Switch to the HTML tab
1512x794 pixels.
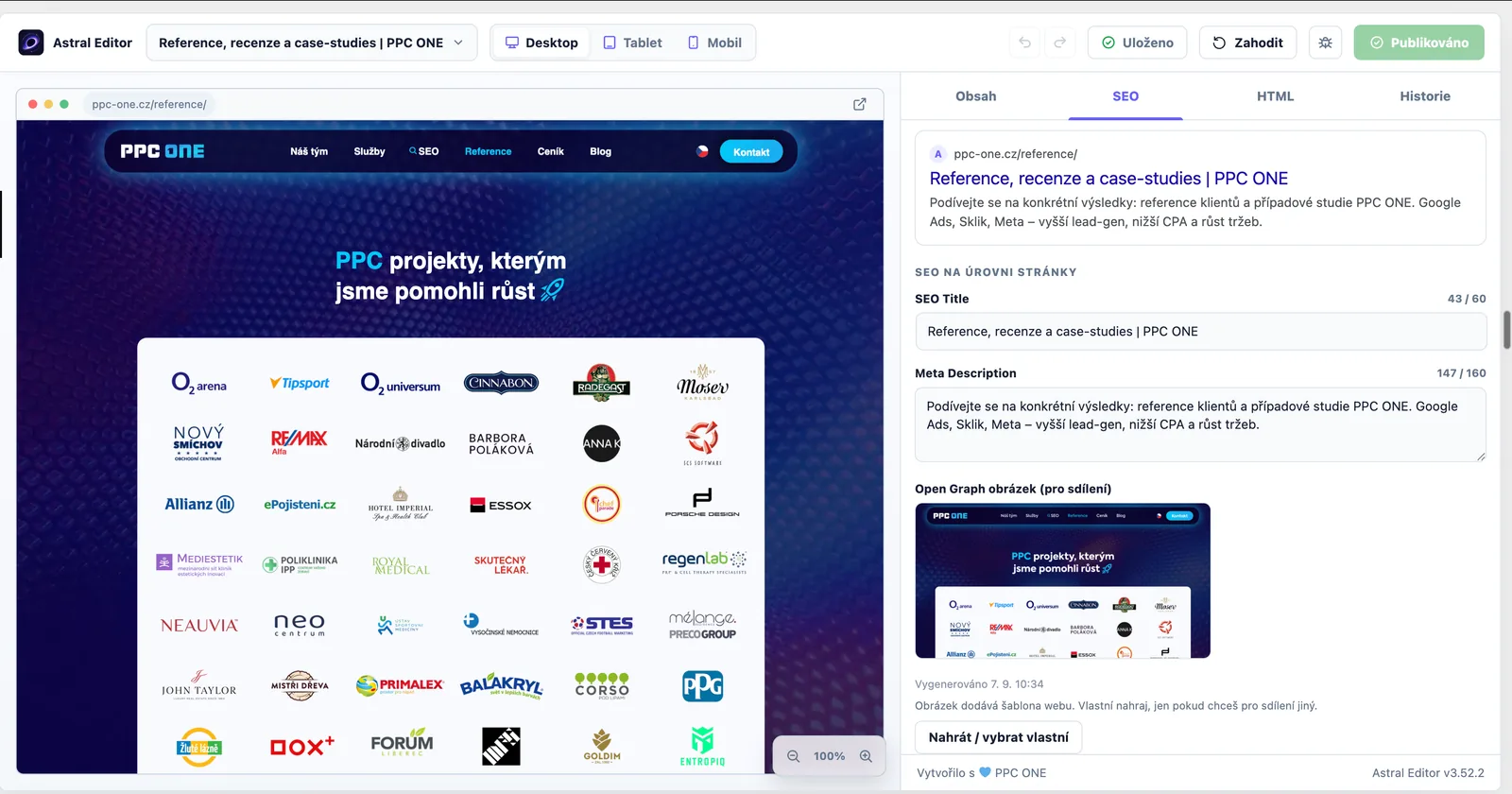[x=1276, y=96]
